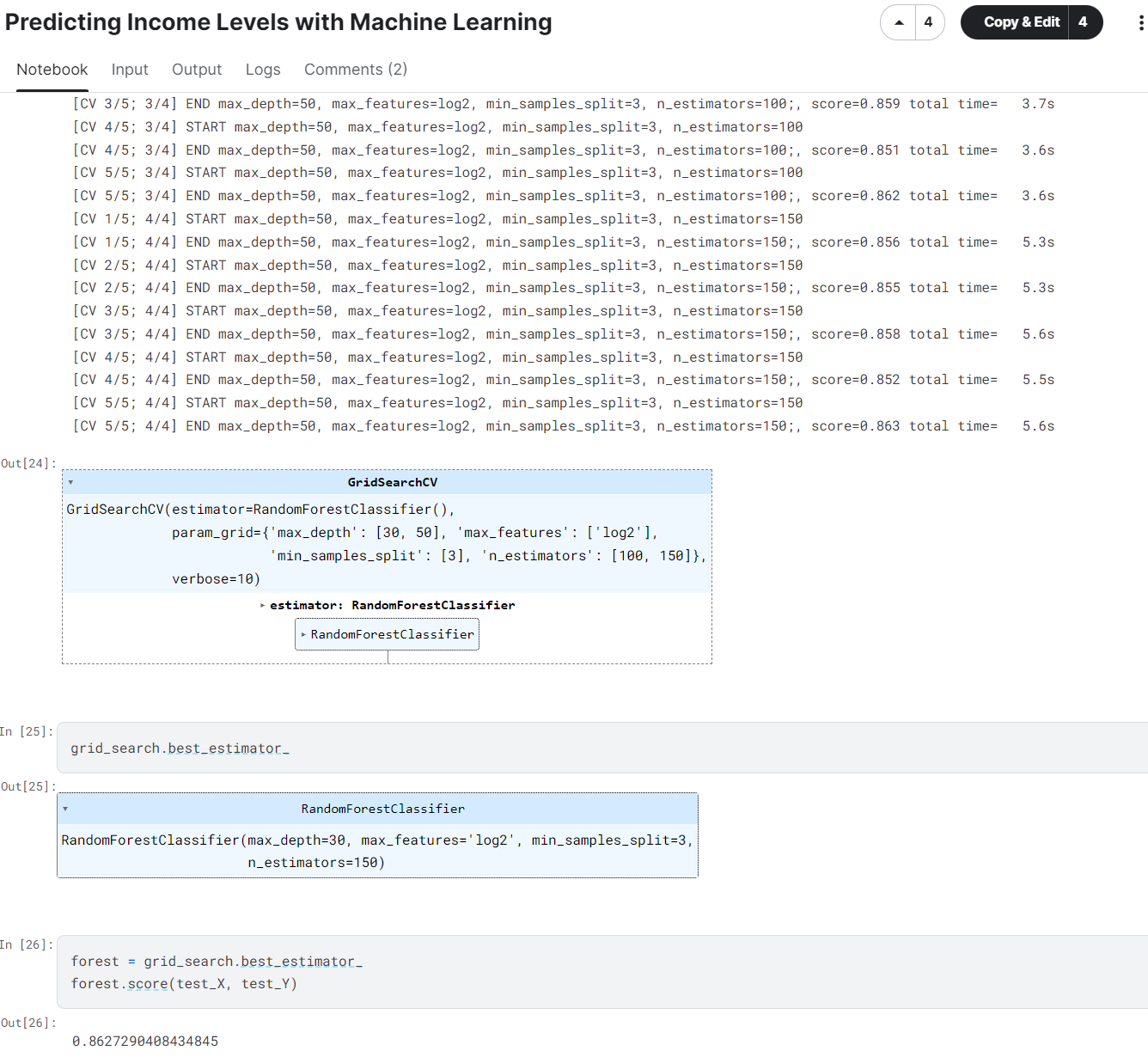This screenshot has height=1057, width=1148.
Task: Switch to the Notebook tab
Action: coord(52,70)
